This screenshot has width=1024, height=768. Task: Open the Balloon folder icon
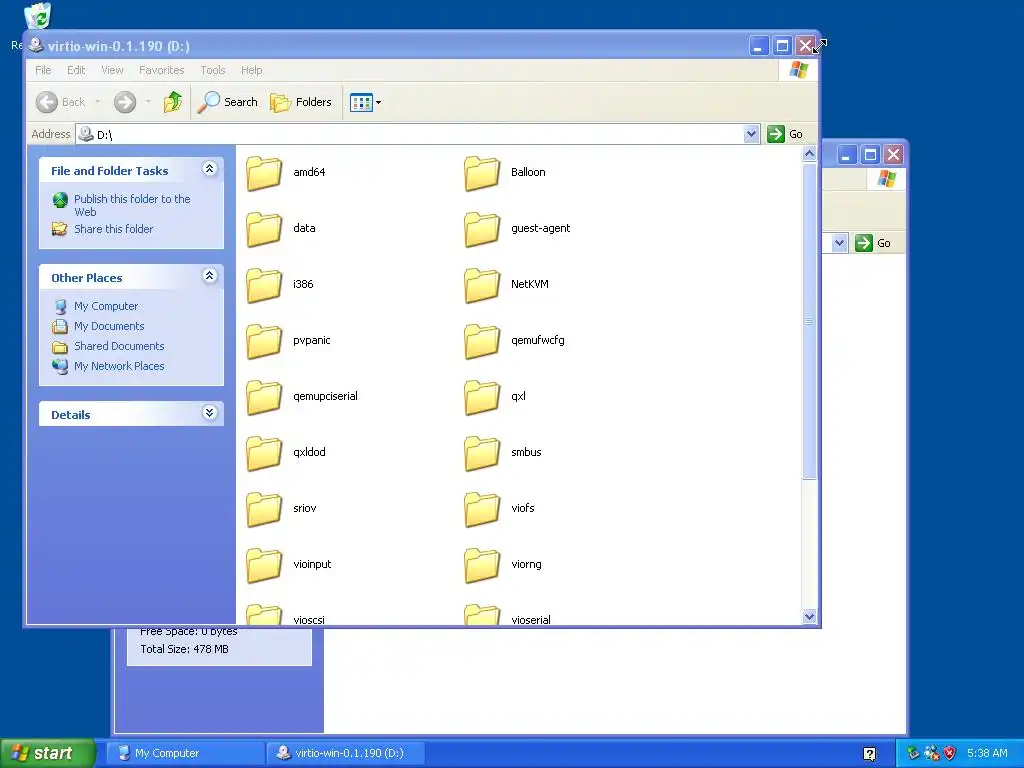[482, 173]
